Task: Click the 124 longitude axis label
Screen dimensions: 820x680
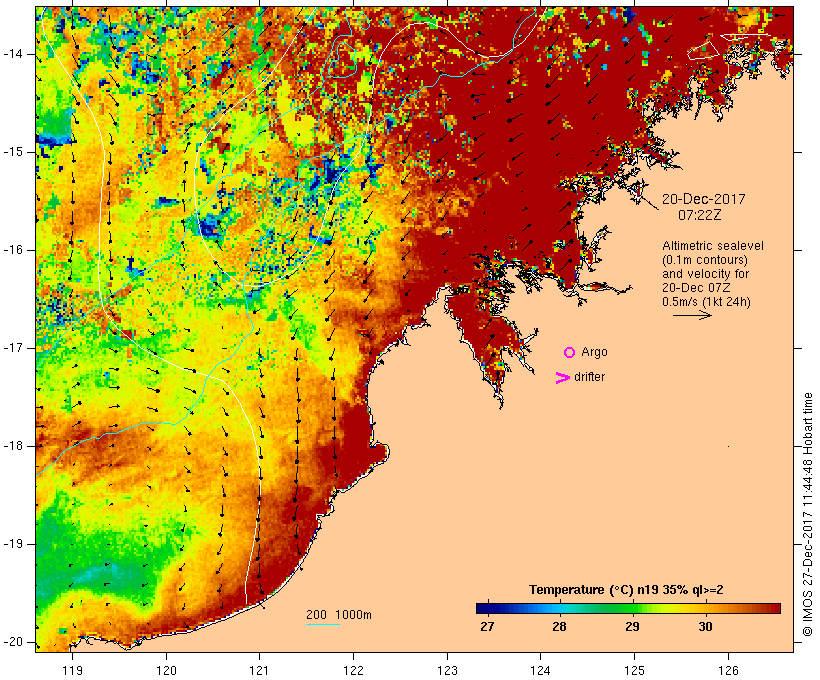Action: (541, 671)
